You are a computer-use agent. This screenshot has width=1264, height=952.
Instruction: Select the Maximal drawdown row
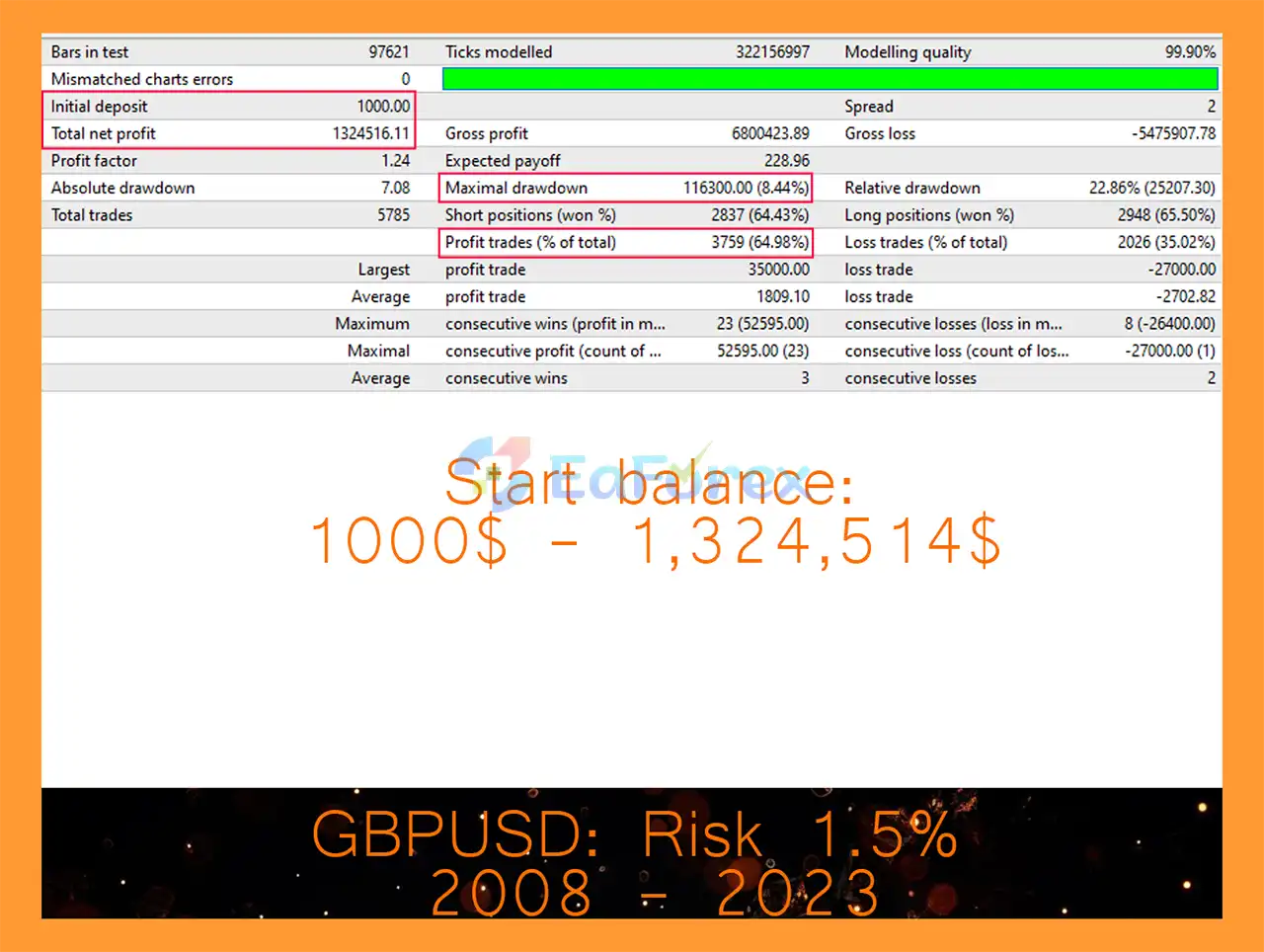(626, 188)
